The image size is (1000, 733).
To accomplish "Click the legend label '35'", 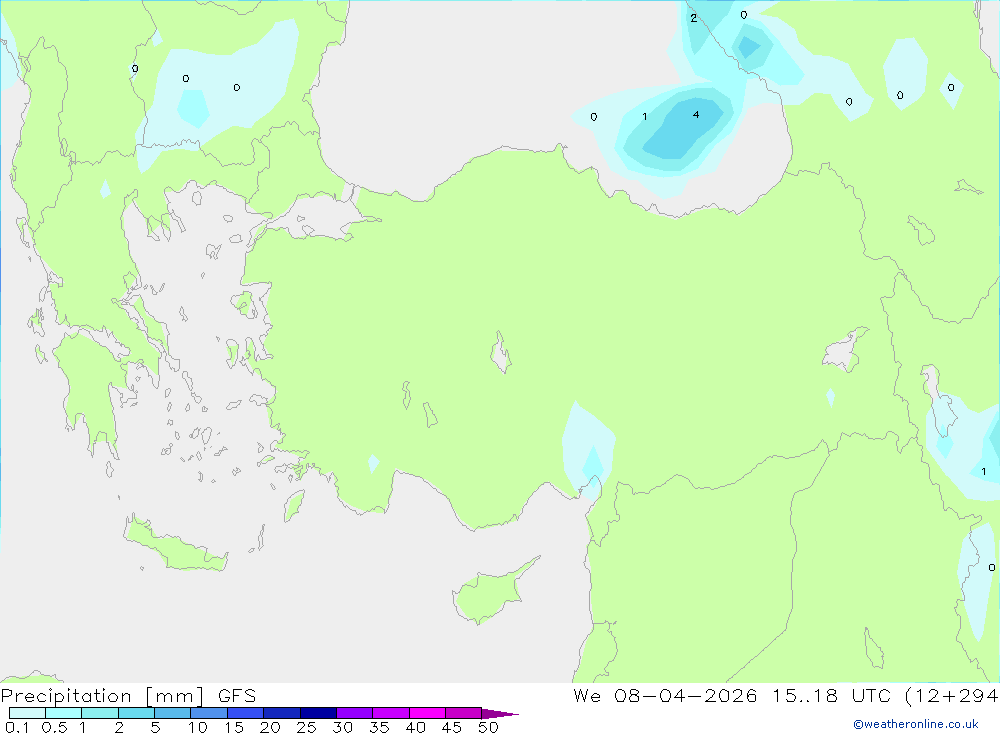I will [379, 727].
